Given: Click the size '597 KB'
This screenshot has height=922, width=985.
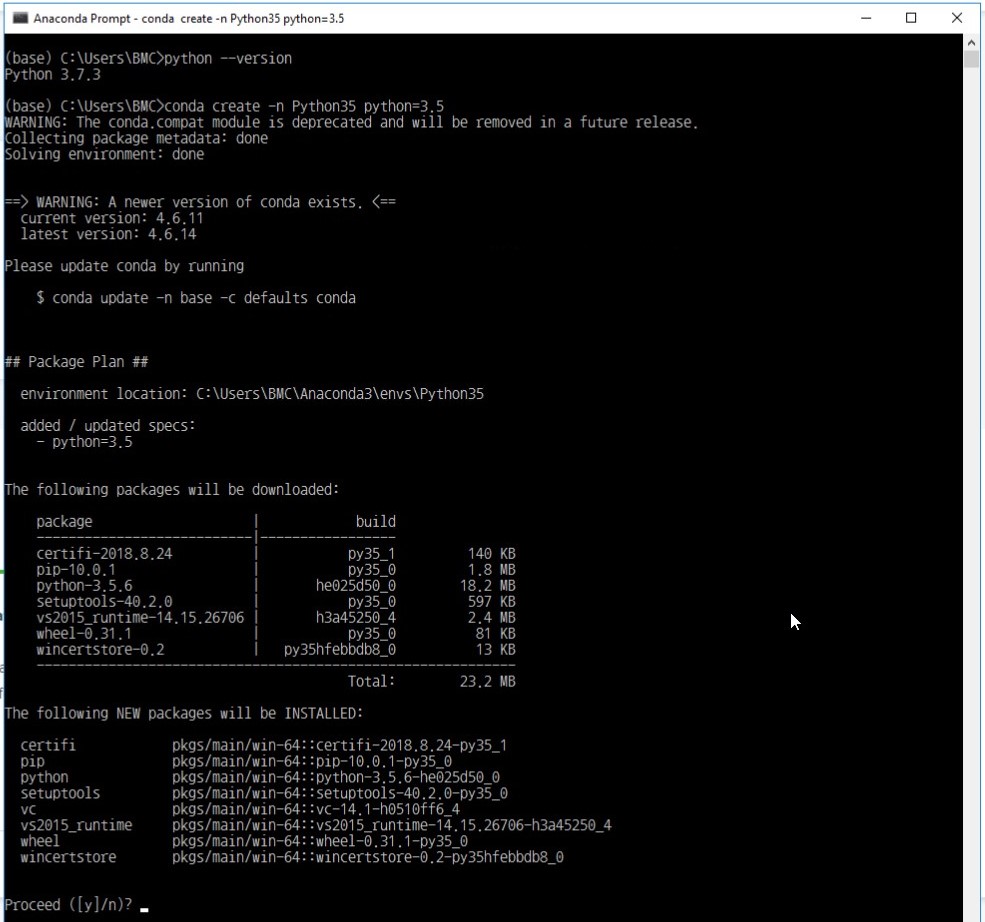Looking at the screenshot, I should 492,601.
